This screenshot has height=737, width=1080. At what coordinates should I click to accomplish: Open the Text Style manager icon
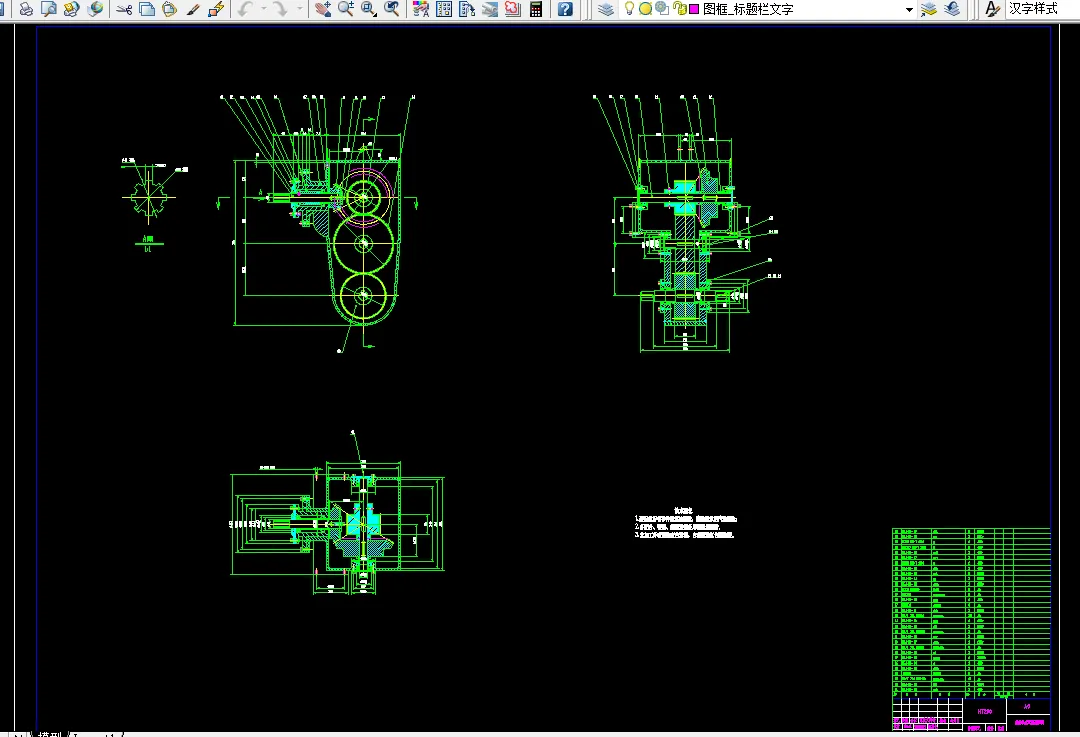pyautogui.click(x=992, y=9)
